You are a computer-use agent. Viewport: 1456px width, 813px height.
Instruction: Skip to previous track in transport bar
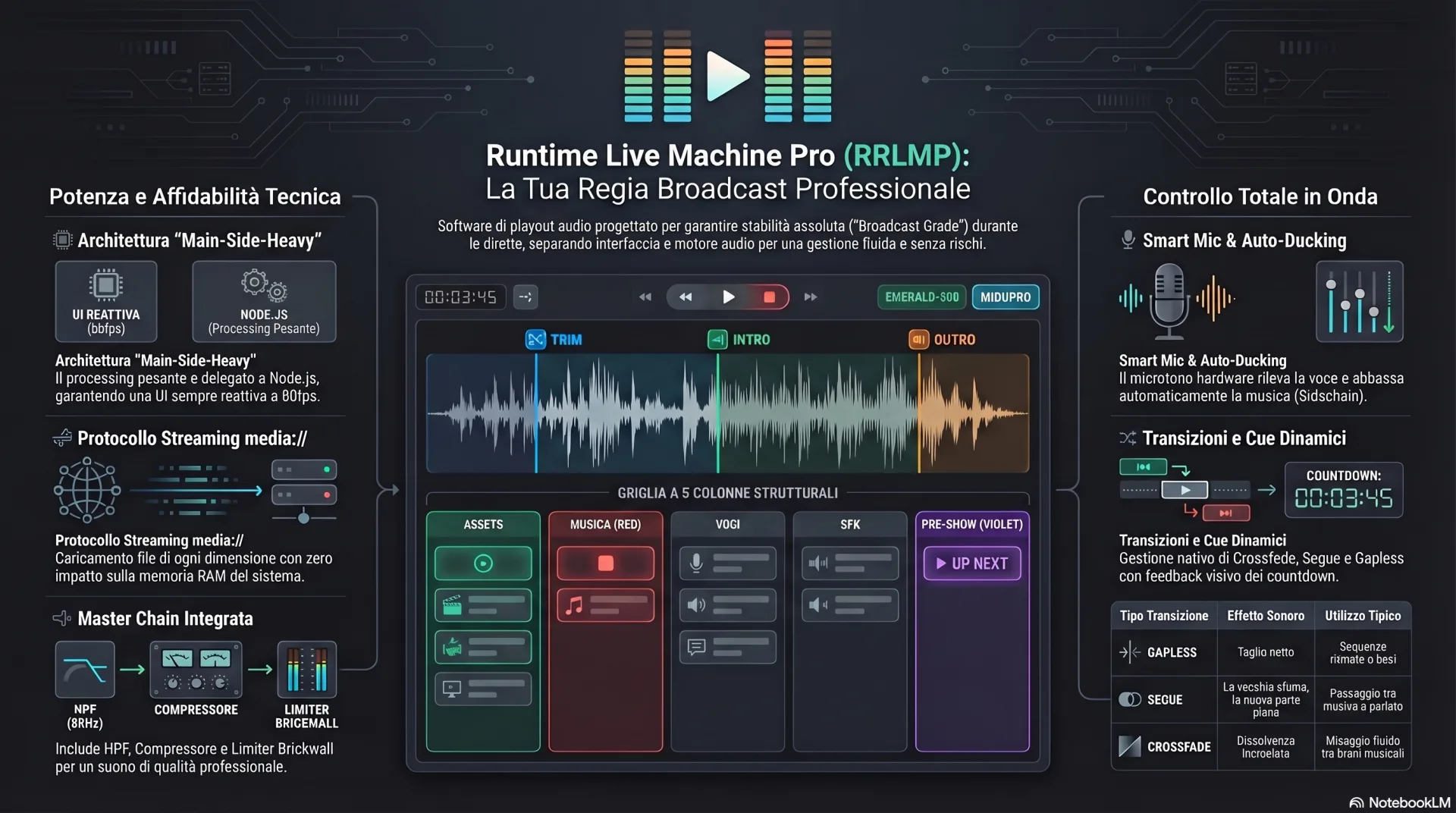[x=645, y=297]
